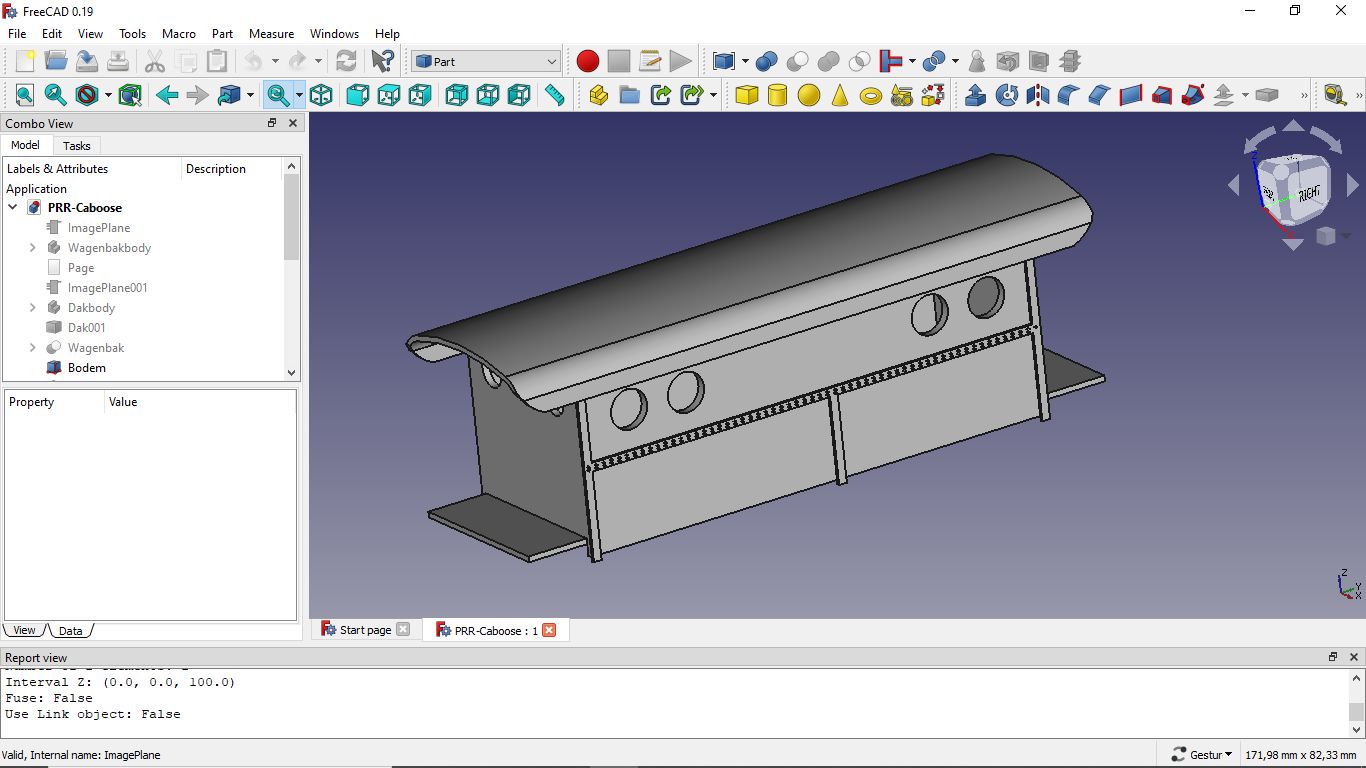Activate the Measure Distance ruler tool
This screenshot has width=1366, height=768.
pos(554,95)
